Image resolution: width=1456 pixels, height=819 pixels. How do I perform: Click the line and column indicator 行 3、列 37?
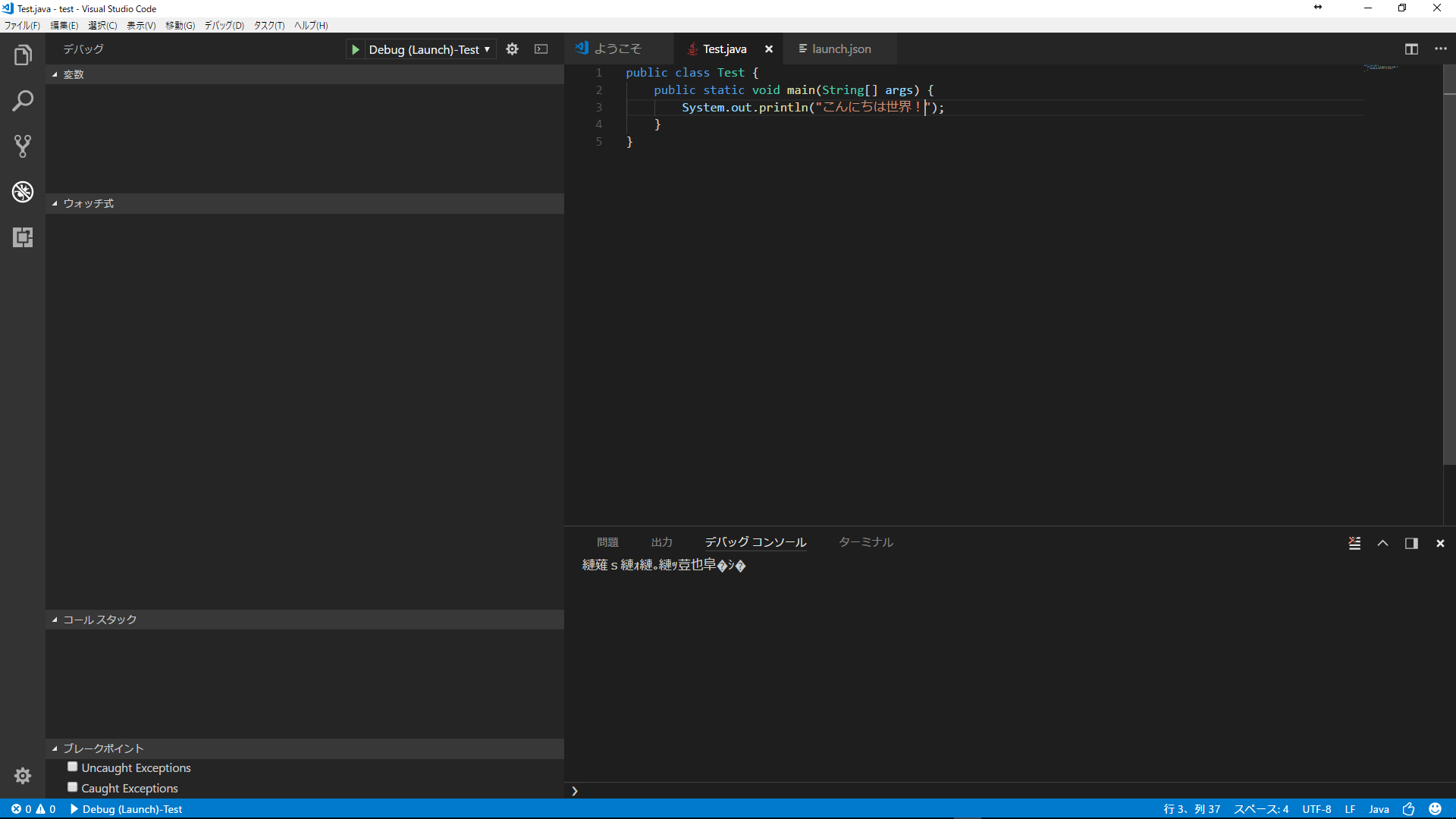click(x=1192, y=809)
